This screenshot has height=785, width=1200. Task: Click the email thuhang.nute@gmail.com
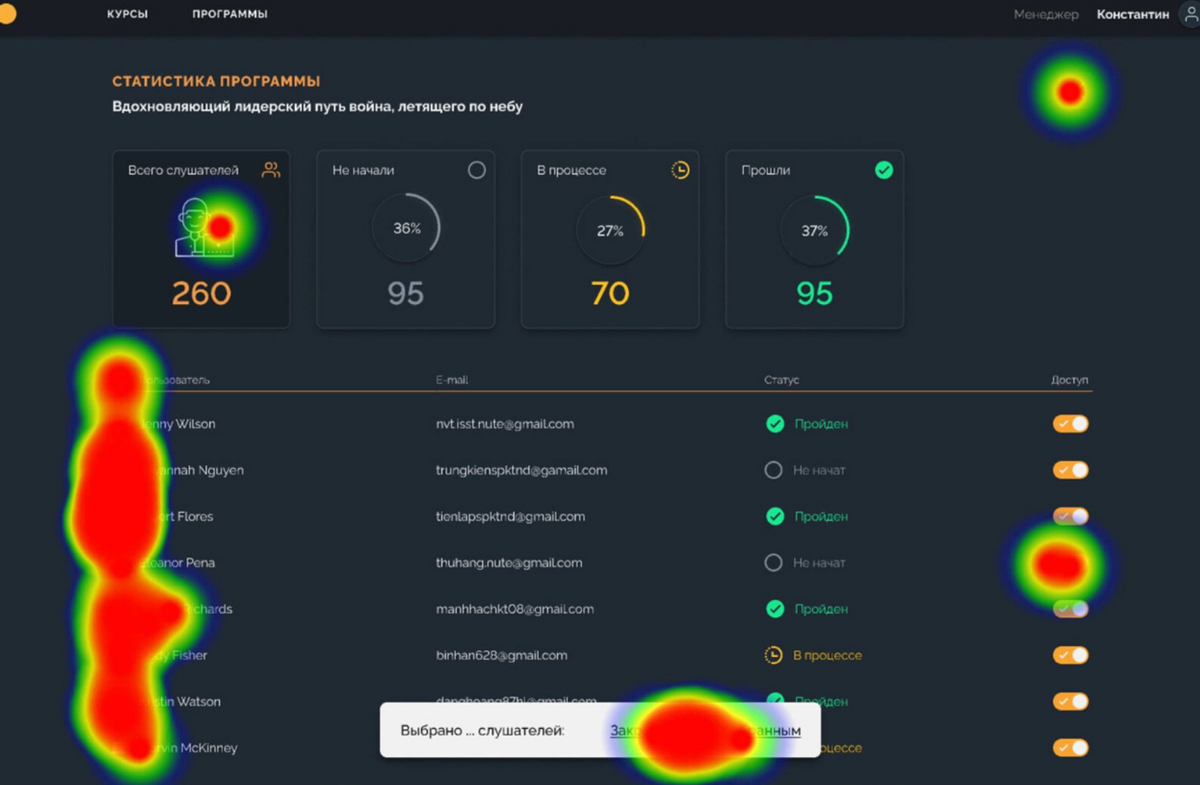(509, 563)
